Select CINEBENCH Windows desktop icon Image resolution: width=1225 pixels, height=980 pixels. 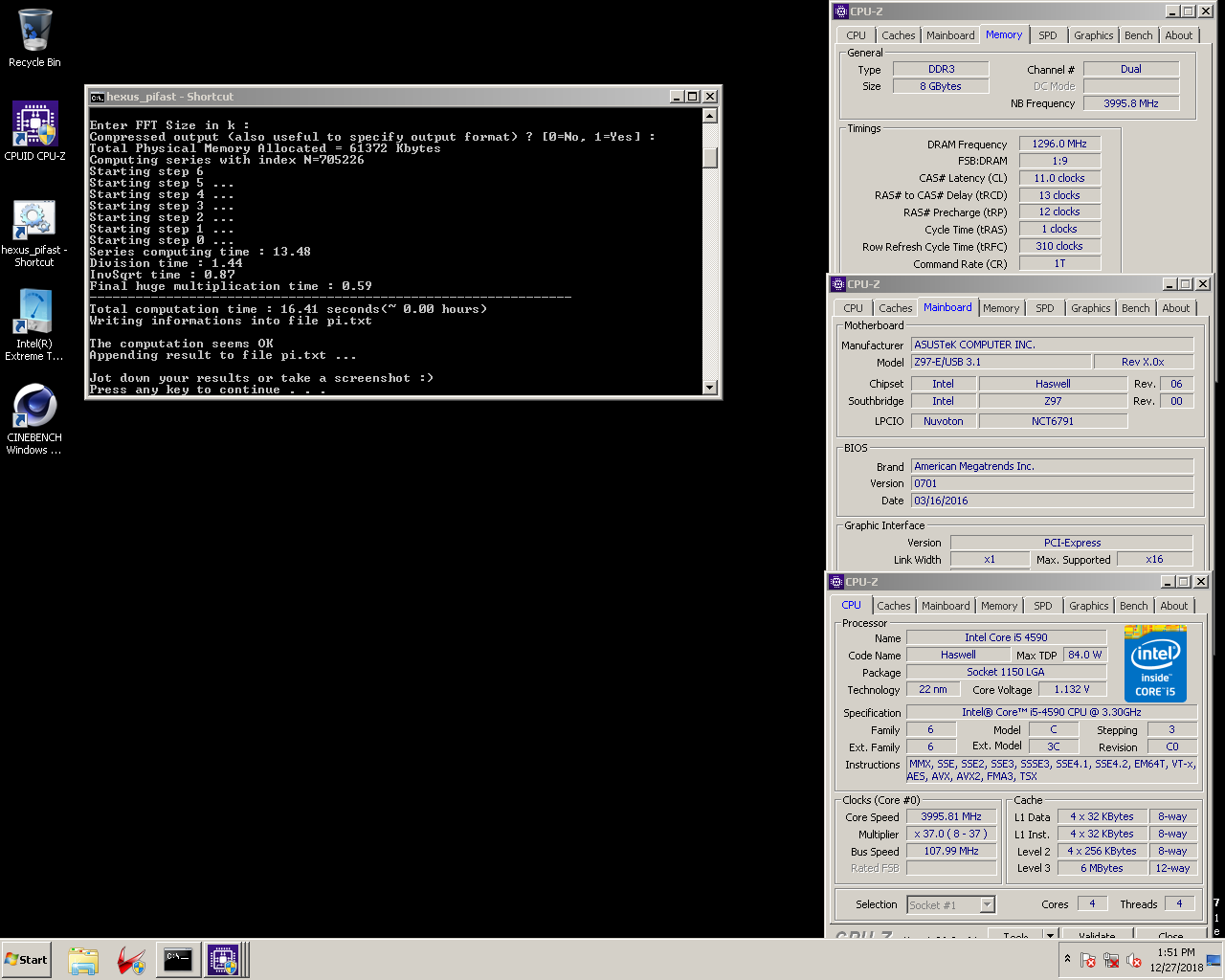pos(34,419)
